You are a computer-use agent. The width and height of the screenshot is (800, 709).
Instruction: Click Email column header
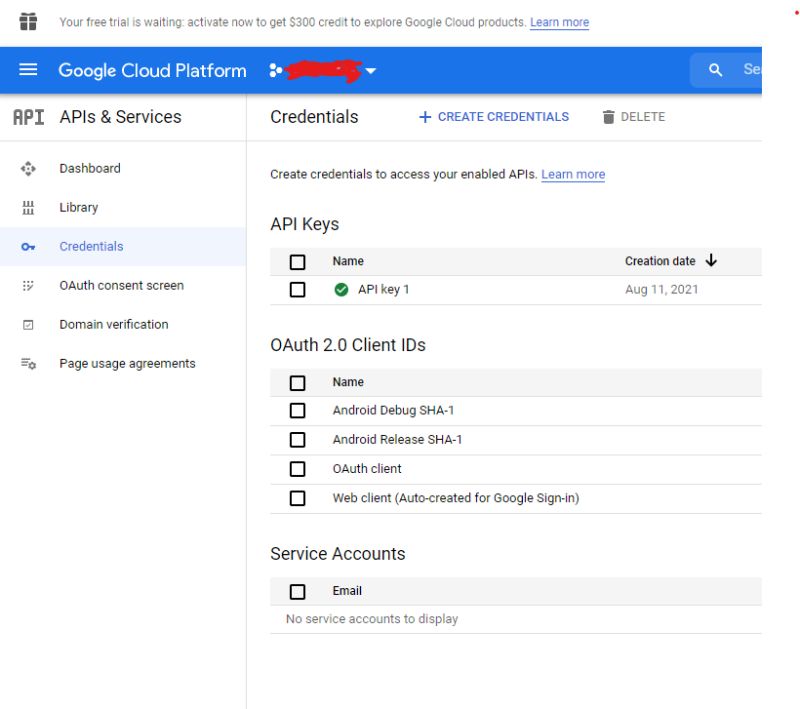(x=347, y=591)
